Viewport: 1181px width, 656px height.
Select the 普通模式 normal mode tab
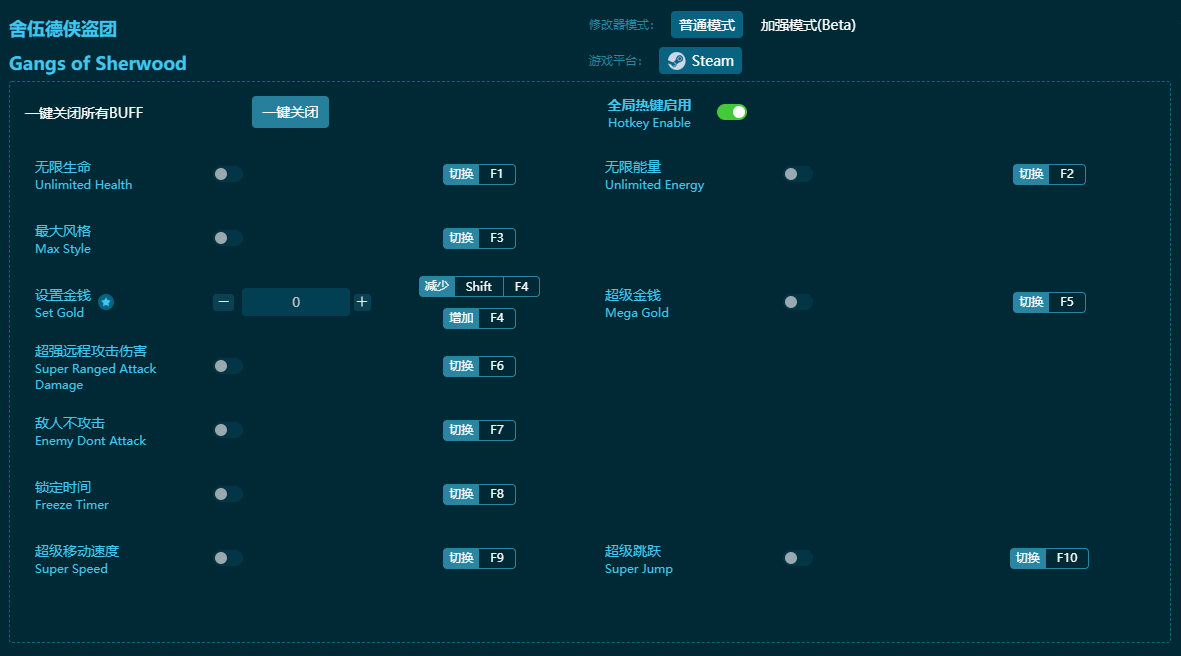pyautogui.click(x=706, y=25)
